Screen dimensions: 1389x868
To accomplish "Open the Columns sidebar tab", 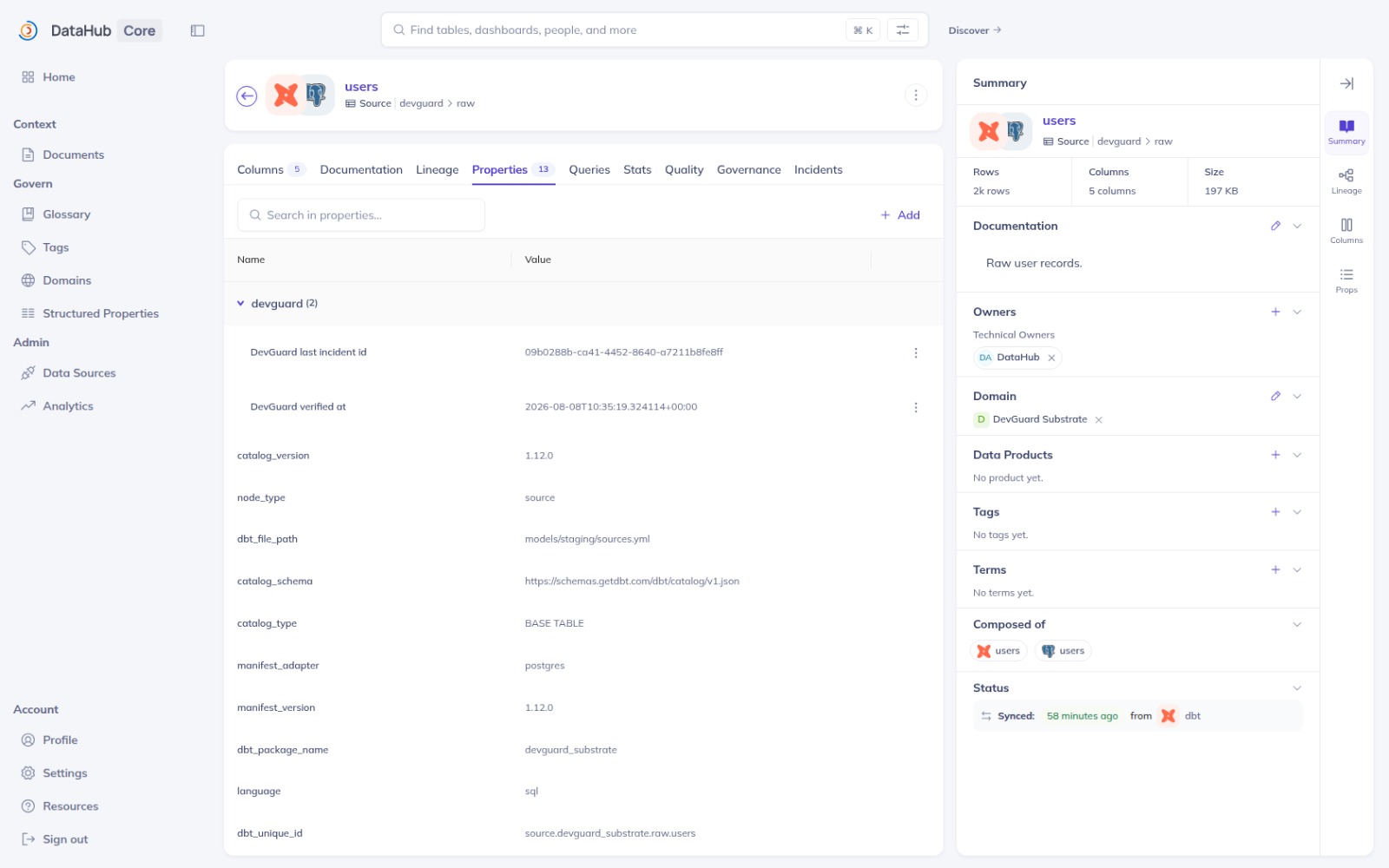I will pyautogui.click(x=1346, y=231).
